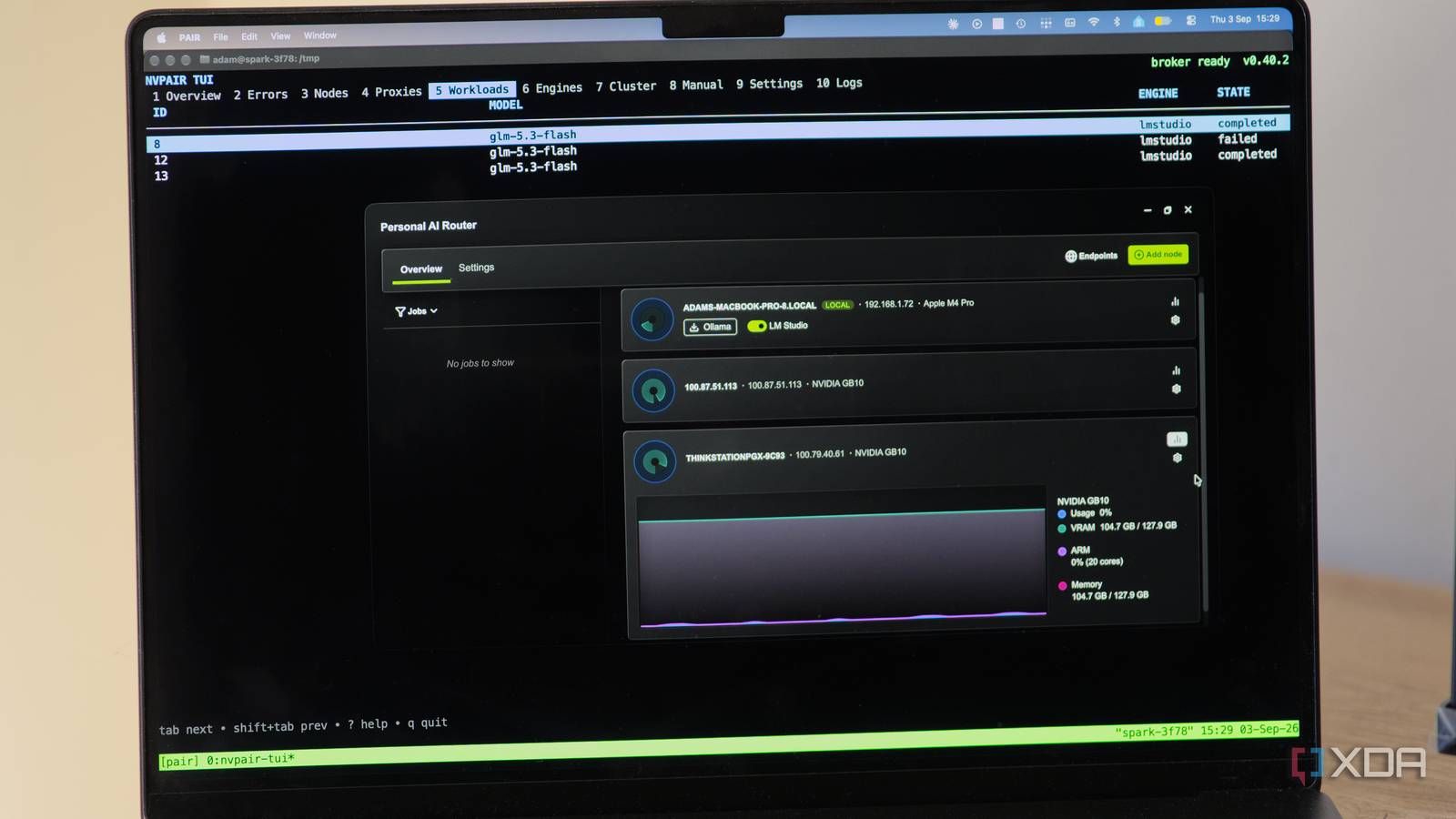The height and width of the screenshot is (819, 1456).
Task: Show stats chart for 100.87.51.113 node
Action: pyautogui.click(x=1176, y=370)
